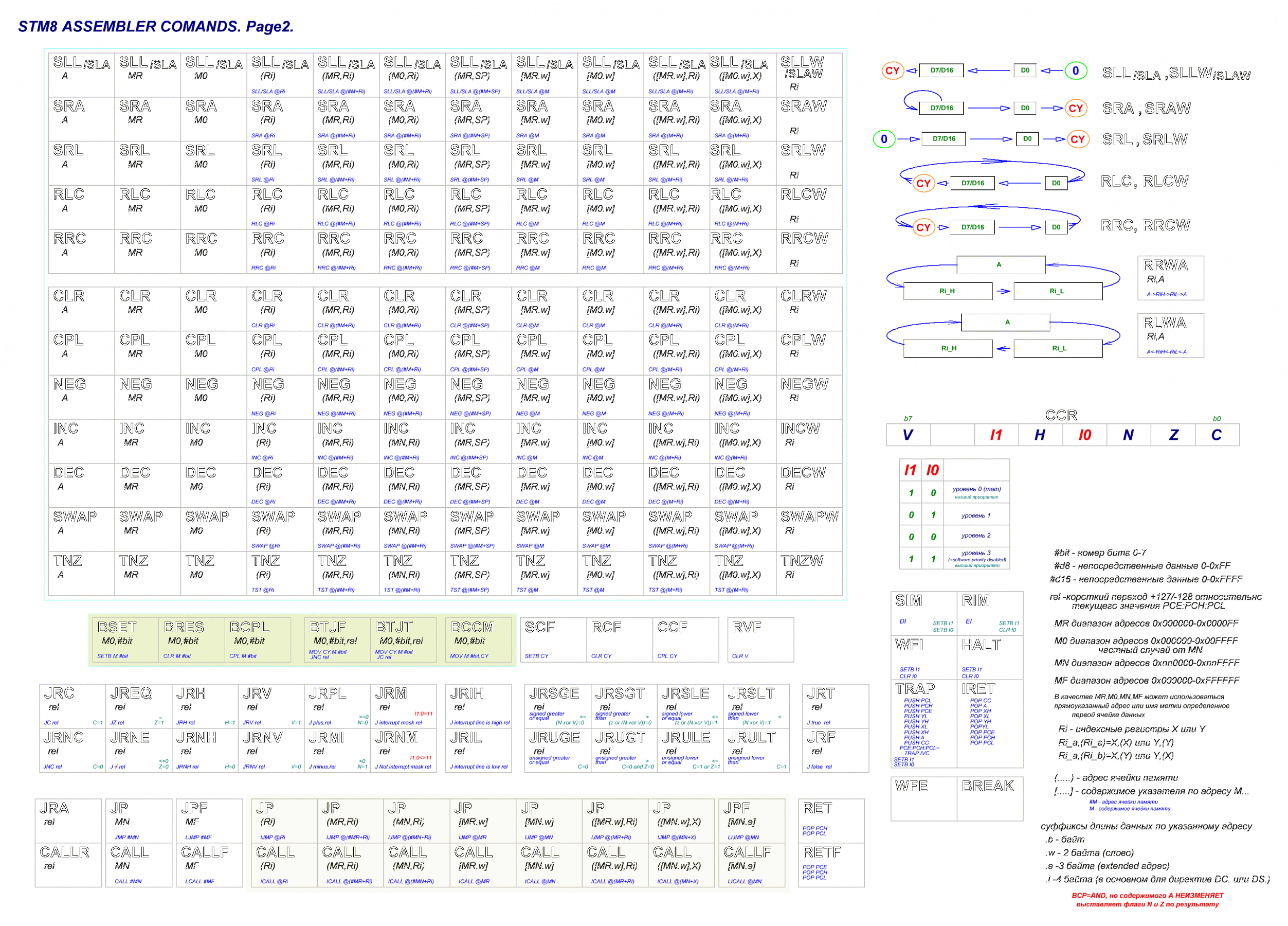Click the red CY circle in the SRA diagram
The width and height of the screenshot is (1288, 926).
(1075, 108)
